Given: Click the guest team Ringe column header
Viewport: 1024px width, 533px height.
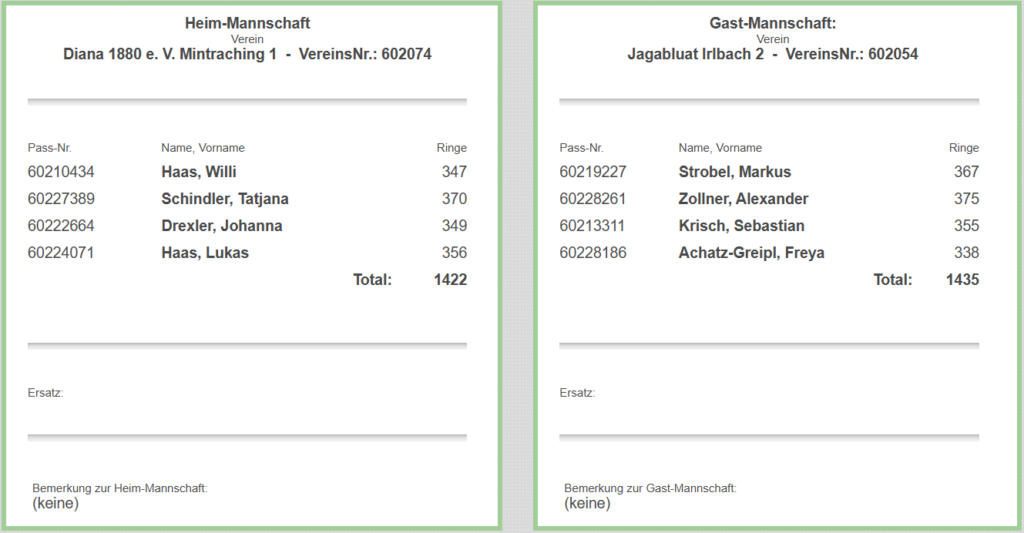Looking at the screenshot, I should coord(964,148).
